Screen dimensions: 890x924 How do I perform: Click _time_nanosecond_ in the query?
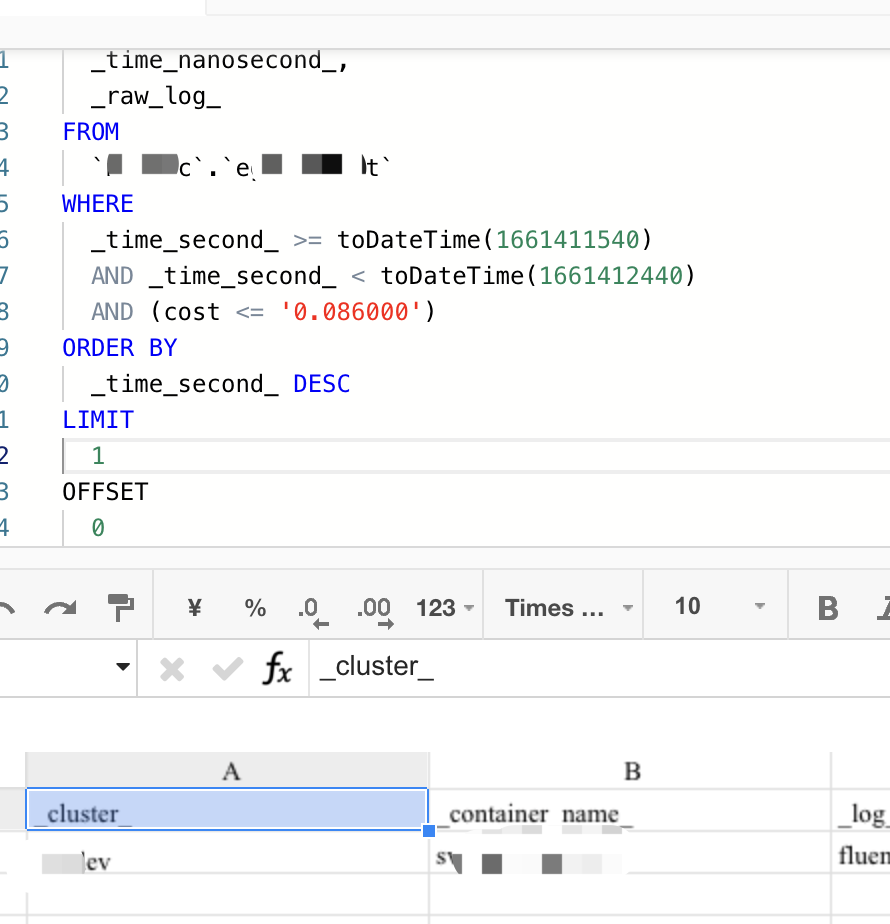coord(214,60)
